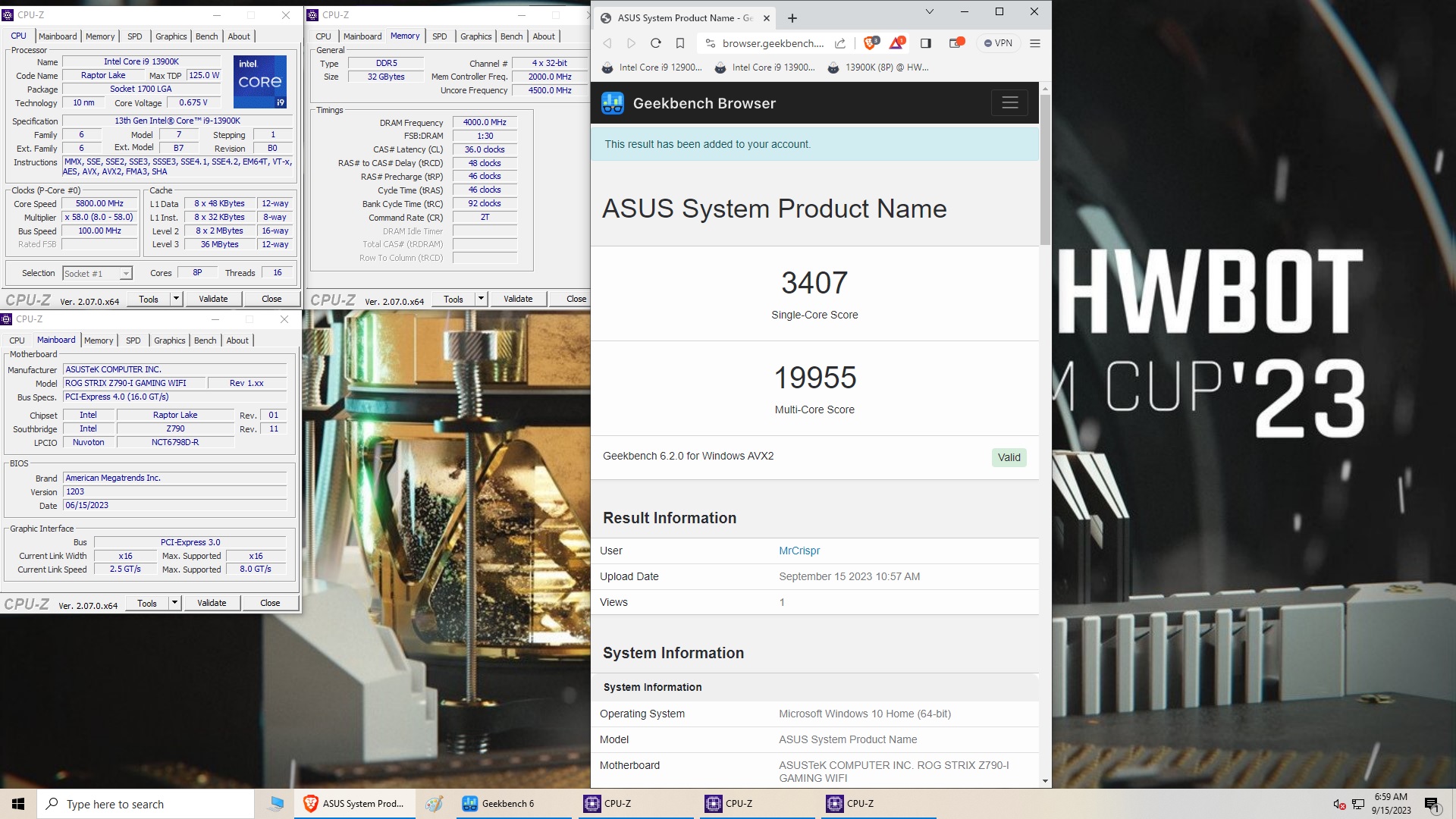Select CPU tab in Mainboard CPU-Z window
The width and height of the screenshot is (1456, 819).
tap(17, 340)
